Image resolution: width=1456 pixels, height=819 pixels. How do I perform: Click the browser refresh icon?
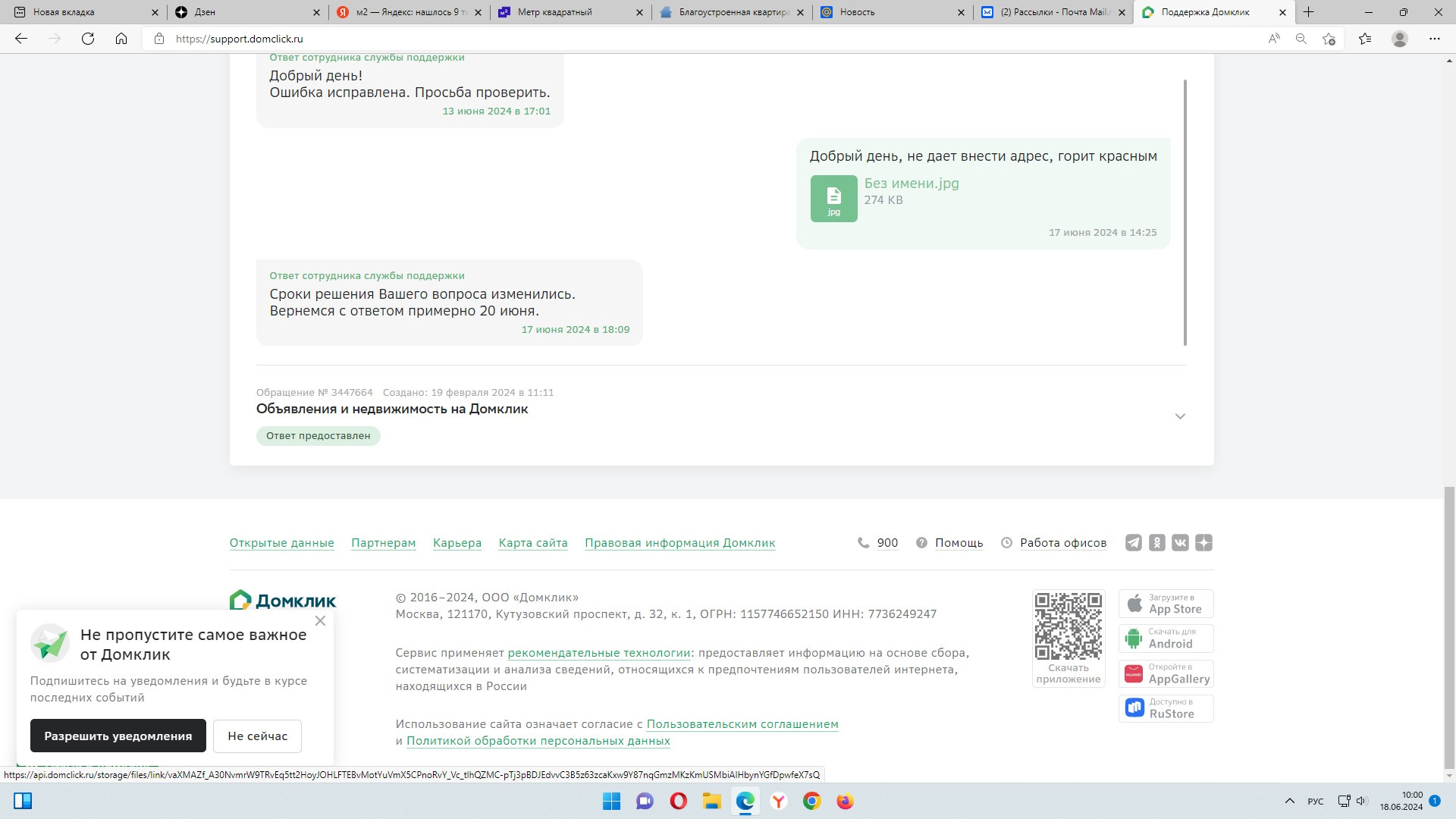coord(88,39)
